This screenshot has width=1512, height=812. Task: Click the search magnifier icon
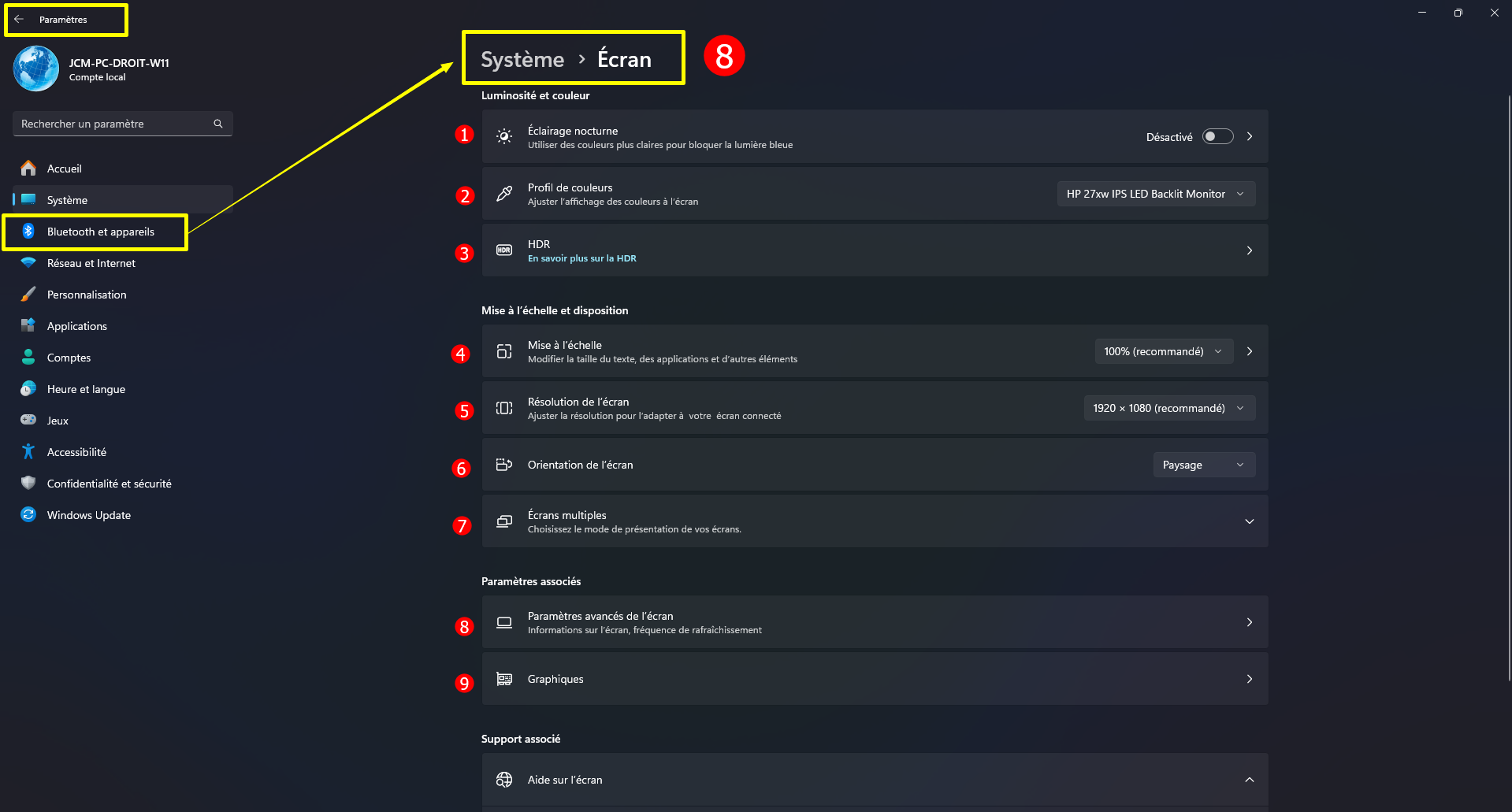218,124
